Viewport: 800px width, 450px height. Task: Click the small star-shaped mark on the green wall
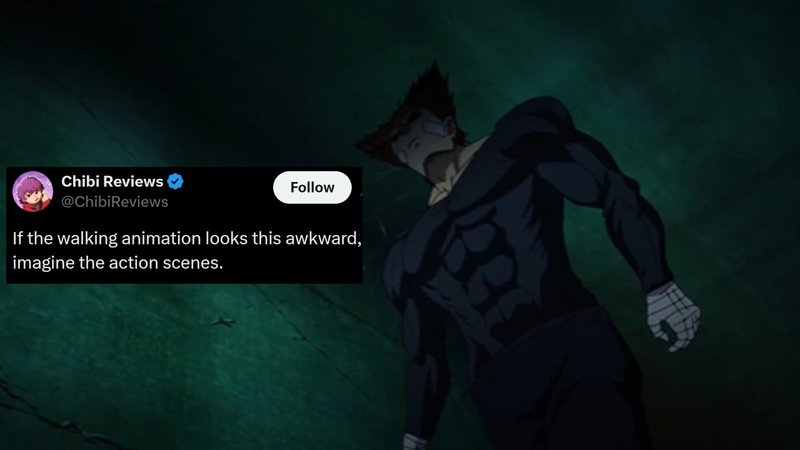223,321
